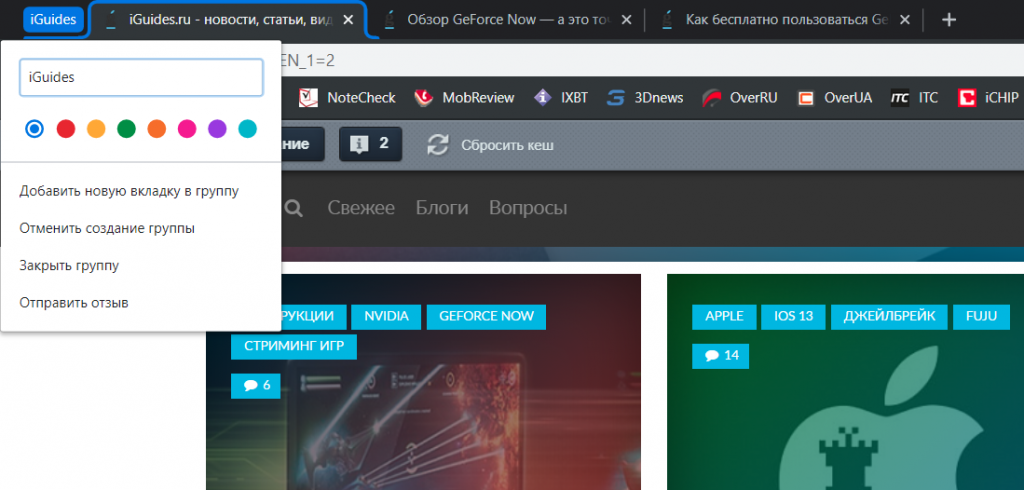The image size is (1024, 490).
Task: Click the FUJU tag
Action: 982,317
